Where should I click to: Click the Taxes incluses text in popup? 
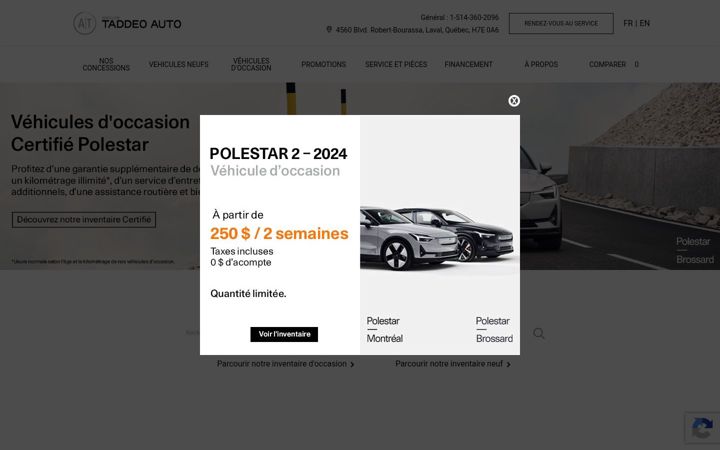coord(242,251)
